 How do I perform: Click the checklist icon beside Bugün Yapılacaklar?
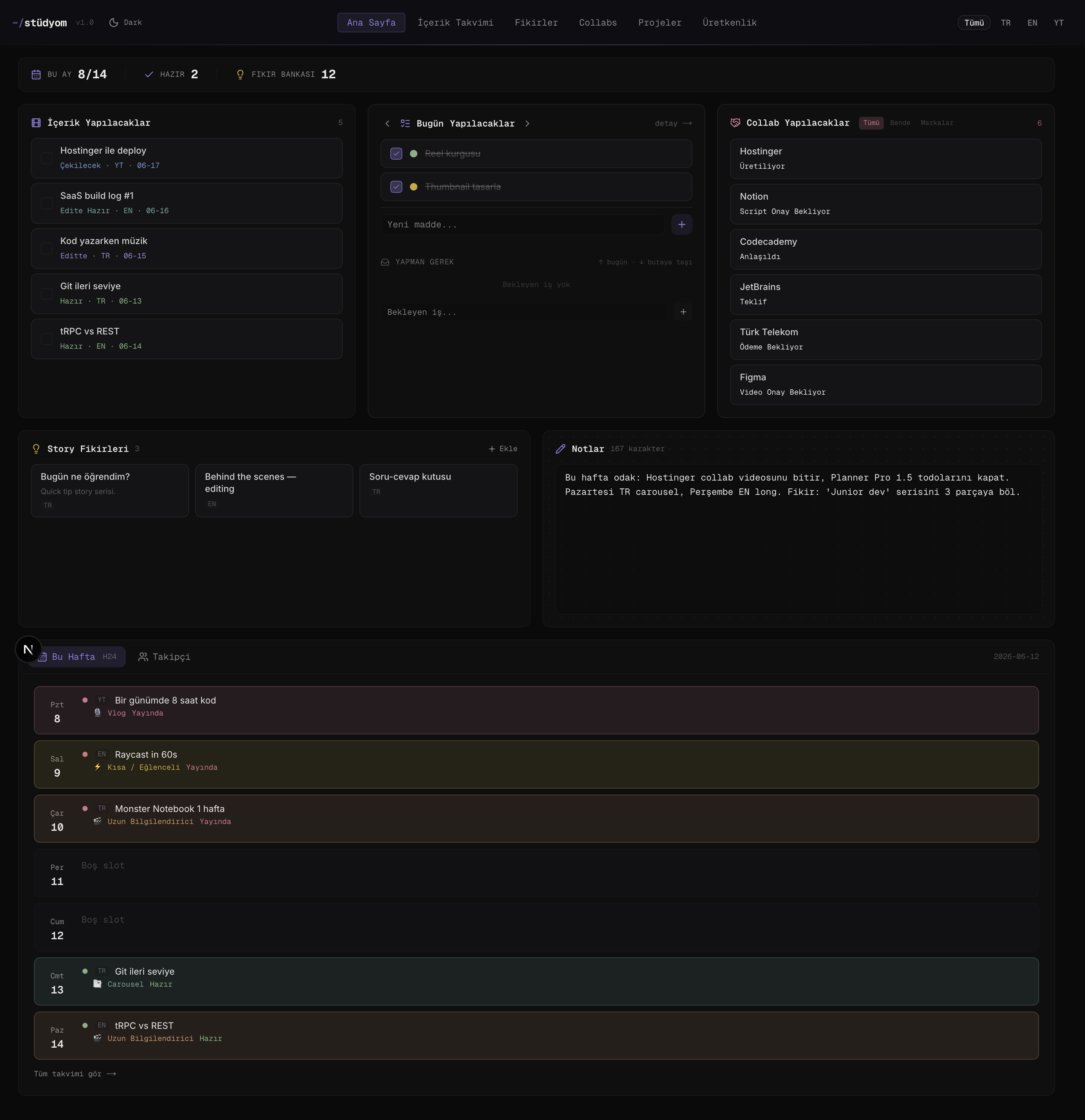pyautogui.click(x=405, y=124)
